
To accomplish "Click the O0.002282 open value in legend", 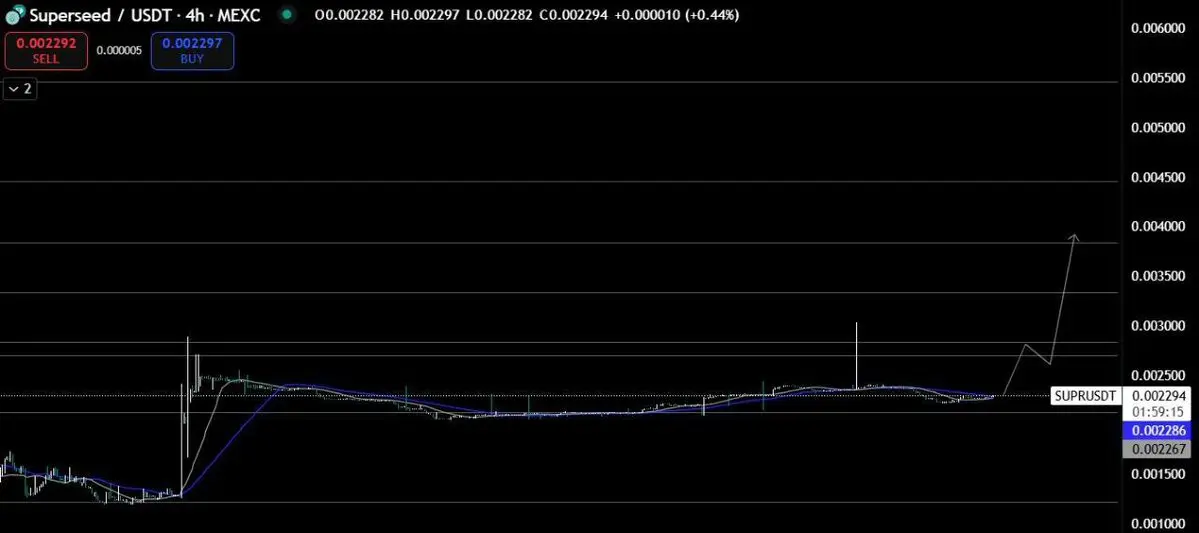I will 349,15.
